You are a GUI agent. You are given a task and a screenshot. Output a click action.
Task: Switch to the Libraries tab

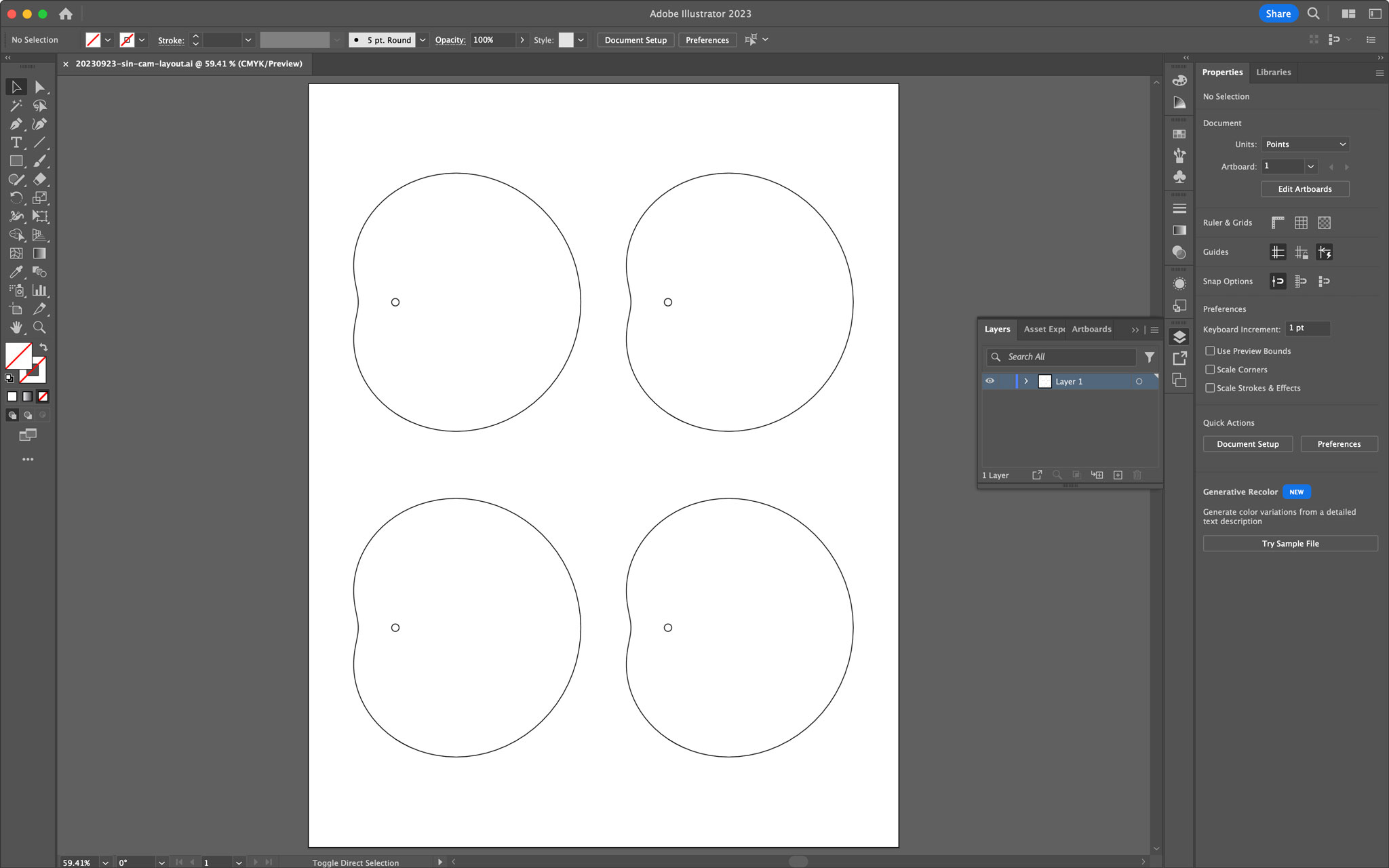[x=1273, y=72]
